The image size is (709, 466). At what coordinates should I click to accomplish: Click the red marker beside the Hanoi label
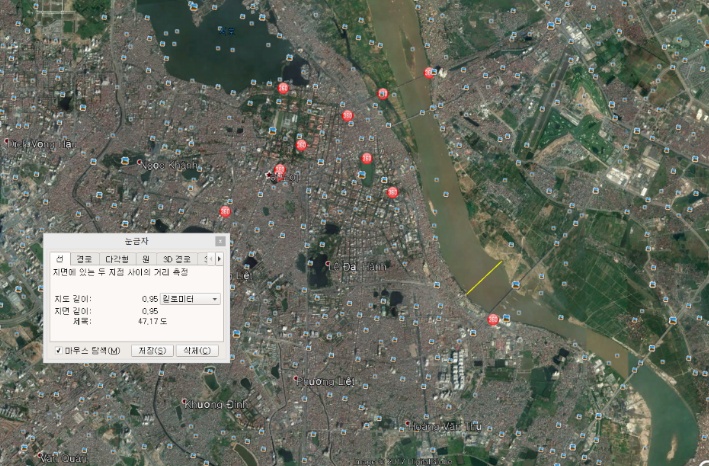[280, 171]
